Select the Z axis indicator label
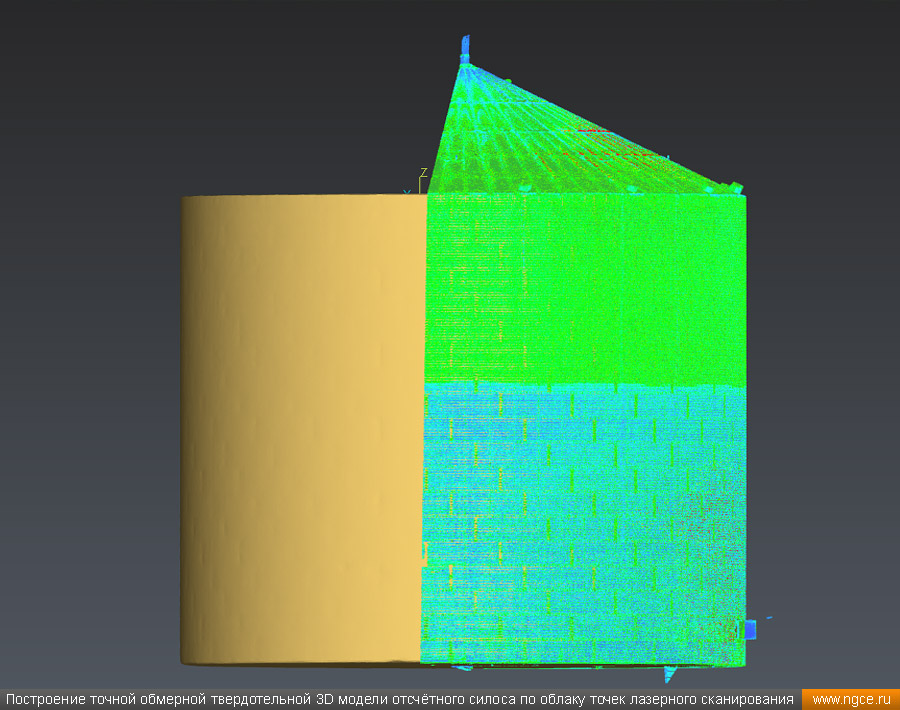 coord(424,173)
